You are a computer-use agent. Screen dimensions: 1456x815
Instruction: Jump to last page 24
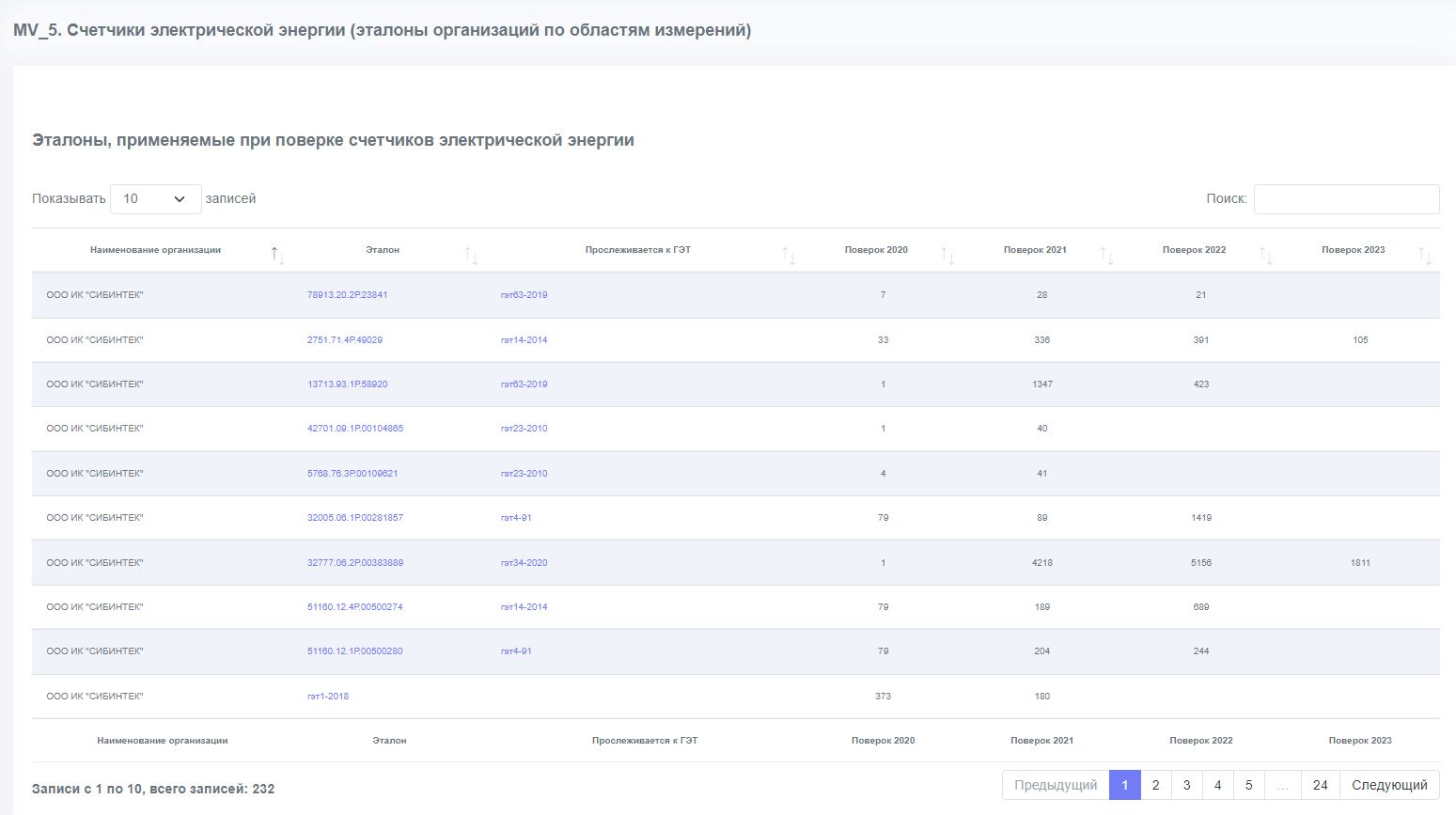click(x=1320, y=785)
